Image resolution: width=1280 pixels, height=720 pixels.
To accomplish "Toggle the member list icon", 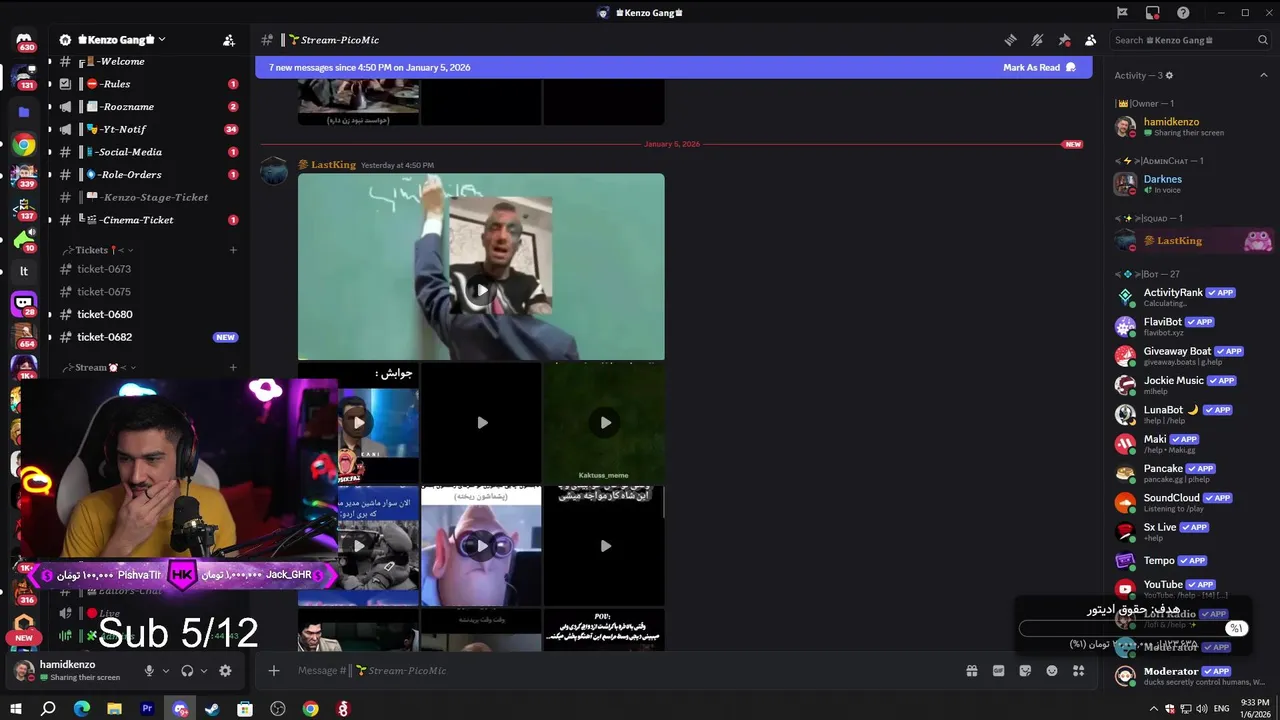I will click(x=1090, y=40).
